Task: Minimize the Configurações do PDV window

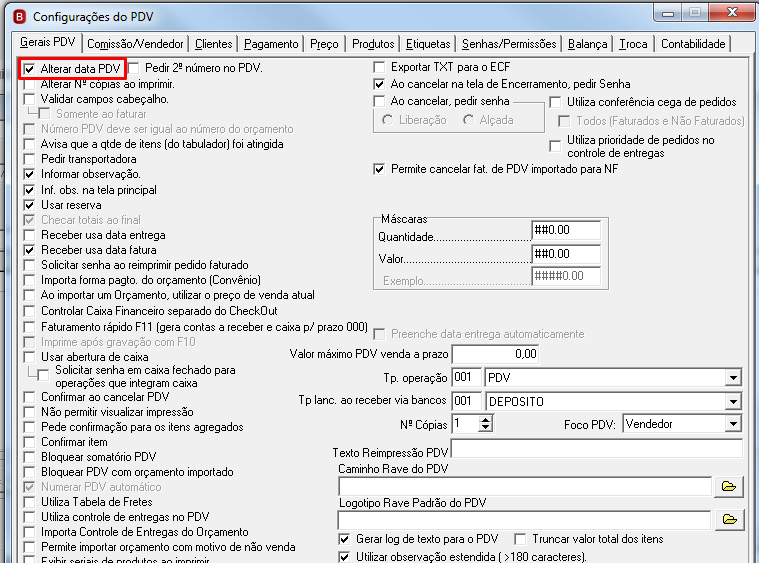Action: pos(668,13)
